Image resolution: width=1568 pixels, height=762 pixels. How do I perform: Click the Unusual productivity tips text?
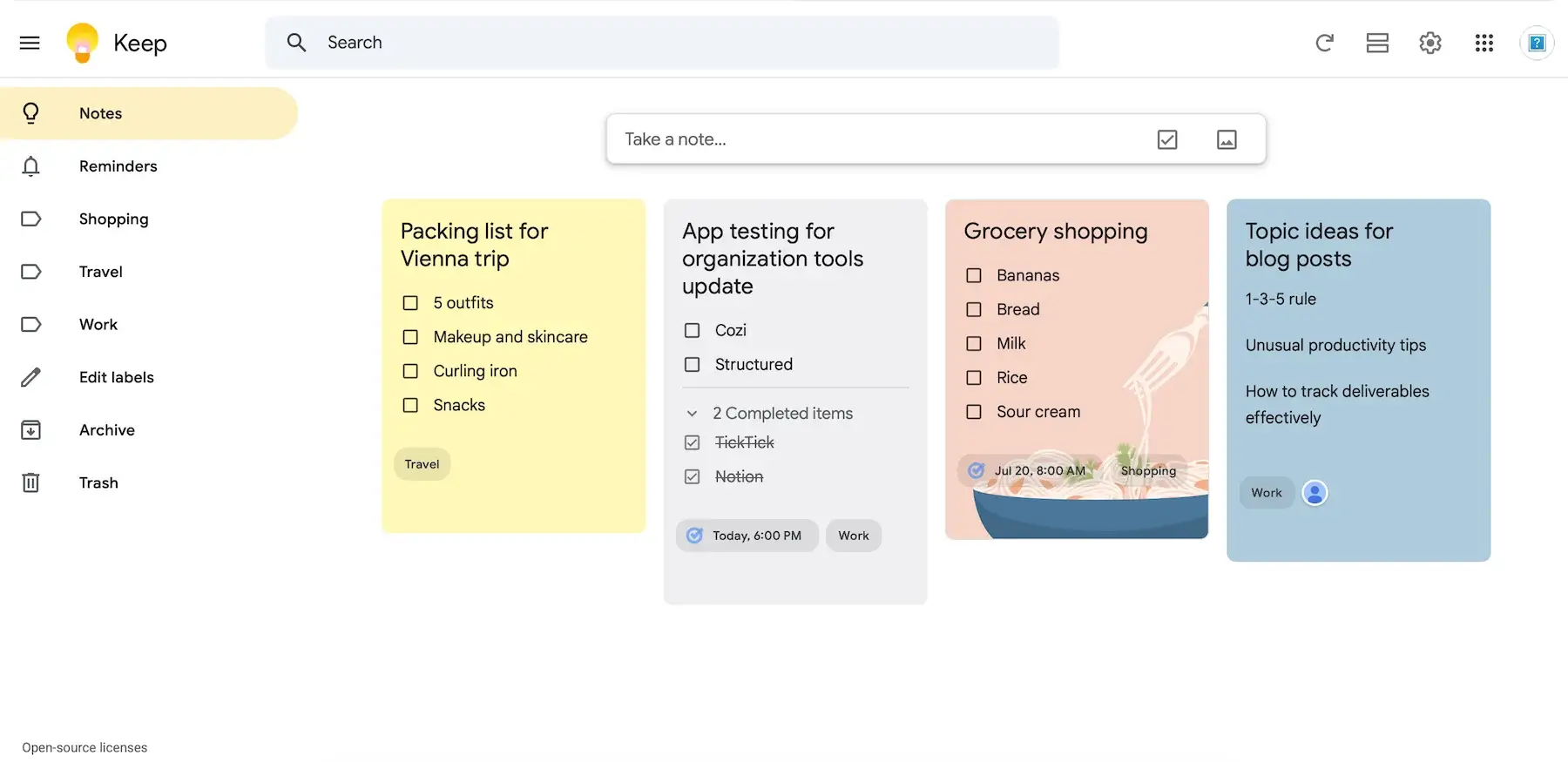[x=1335, y=345]
